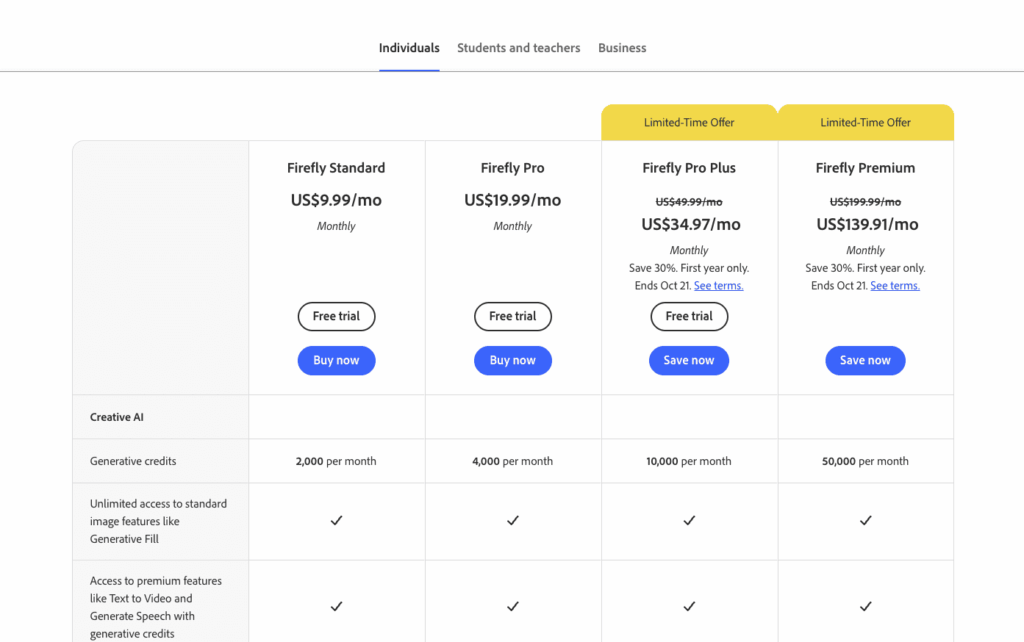Screen dimensions: 1024x642
Task: Click the Firefly Premium plan heading
Action: pyautogui.click(x=865, y=168)
